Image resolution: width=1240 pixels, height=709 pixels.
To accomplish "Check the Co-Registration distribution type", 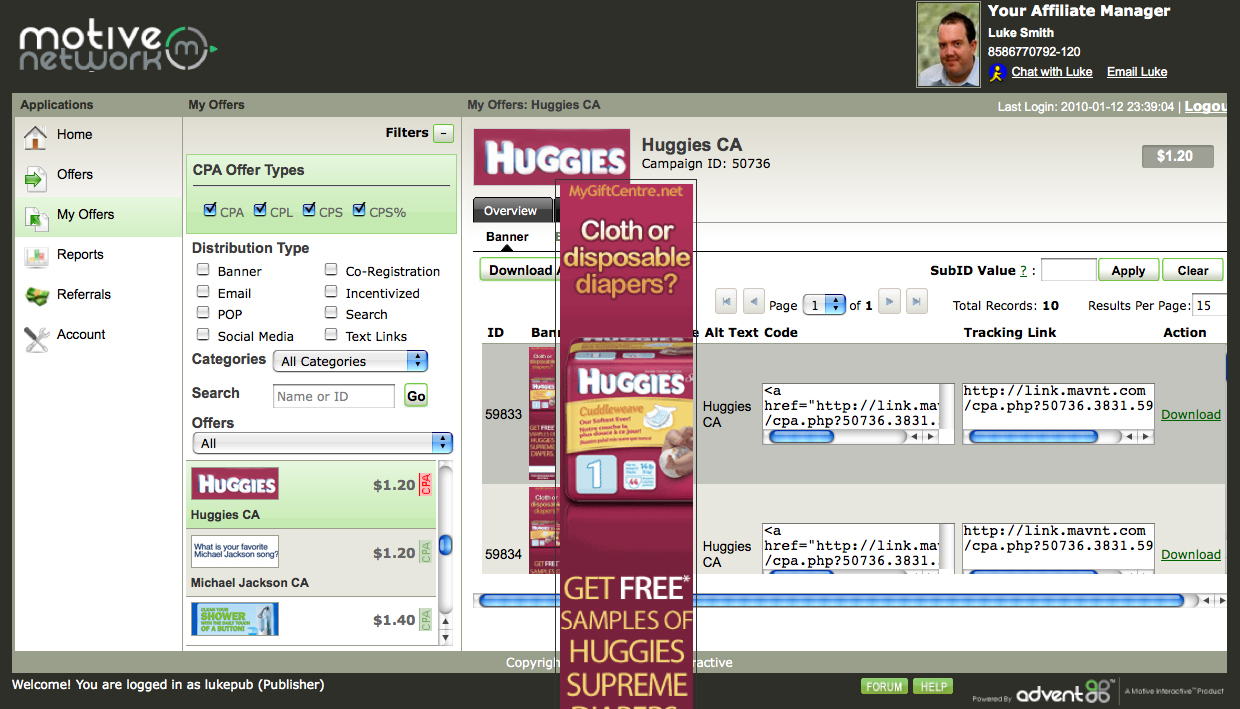I will coord(331,270).
